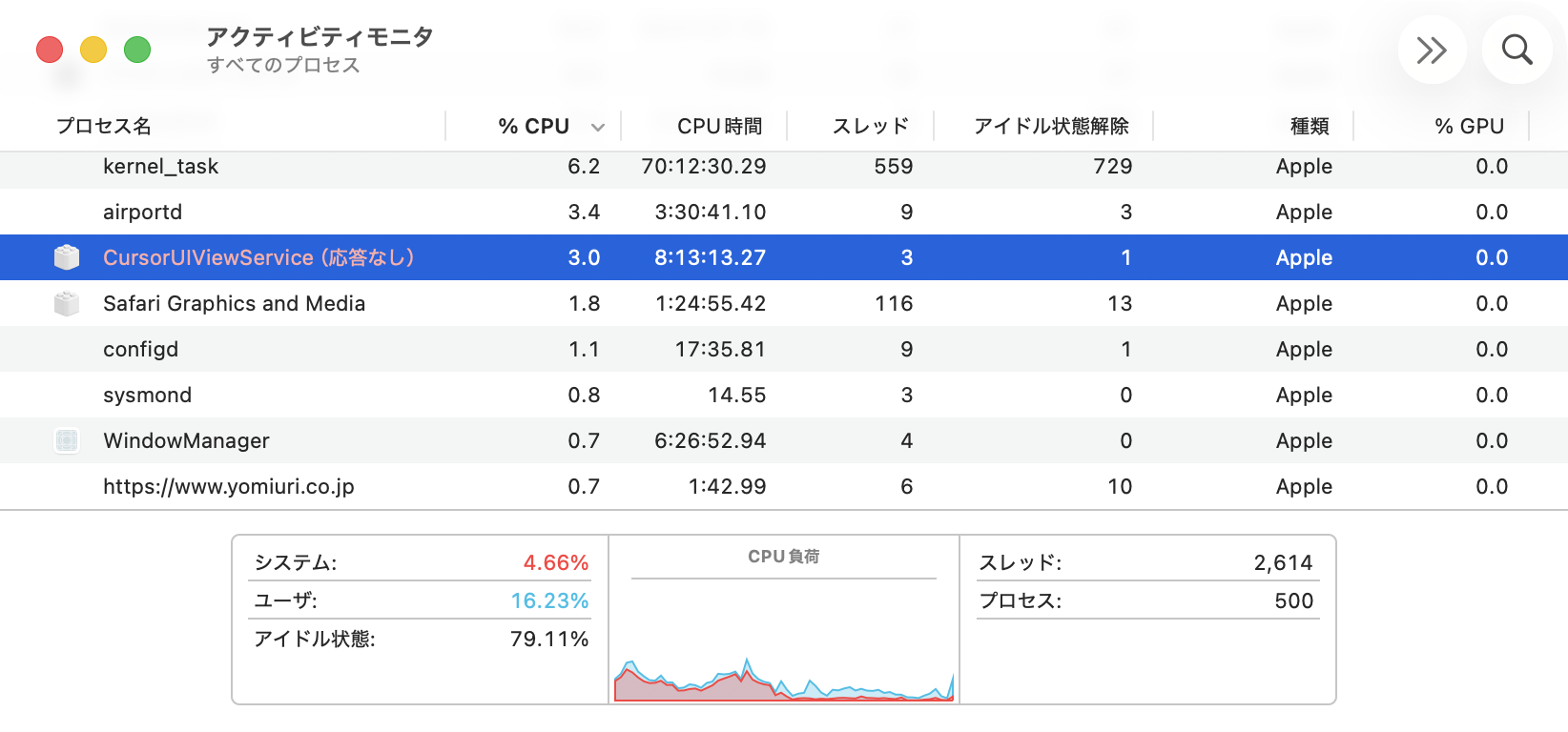The width and height of the screenshot is (1568, 732).
Task: Select CursorUIViewService (応答なし) process name
Action: 258,257
